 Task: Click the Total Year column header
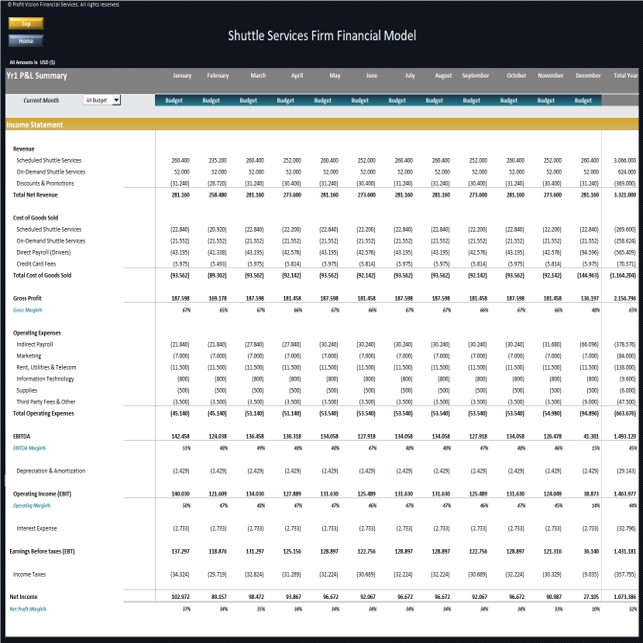(x=626, y=75)
